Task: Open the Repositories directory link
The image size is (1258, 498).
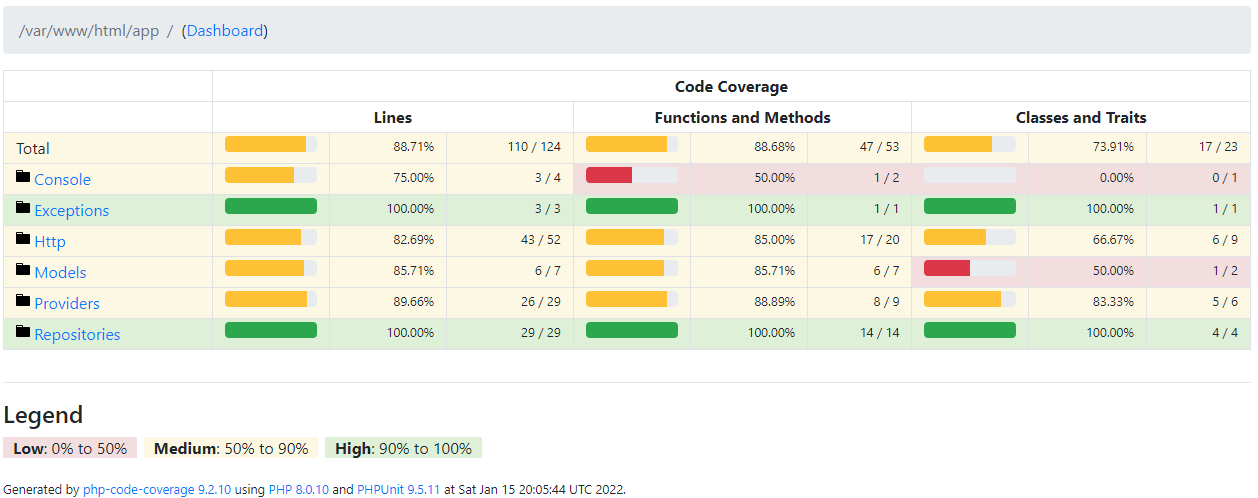Action: point(77,334)
